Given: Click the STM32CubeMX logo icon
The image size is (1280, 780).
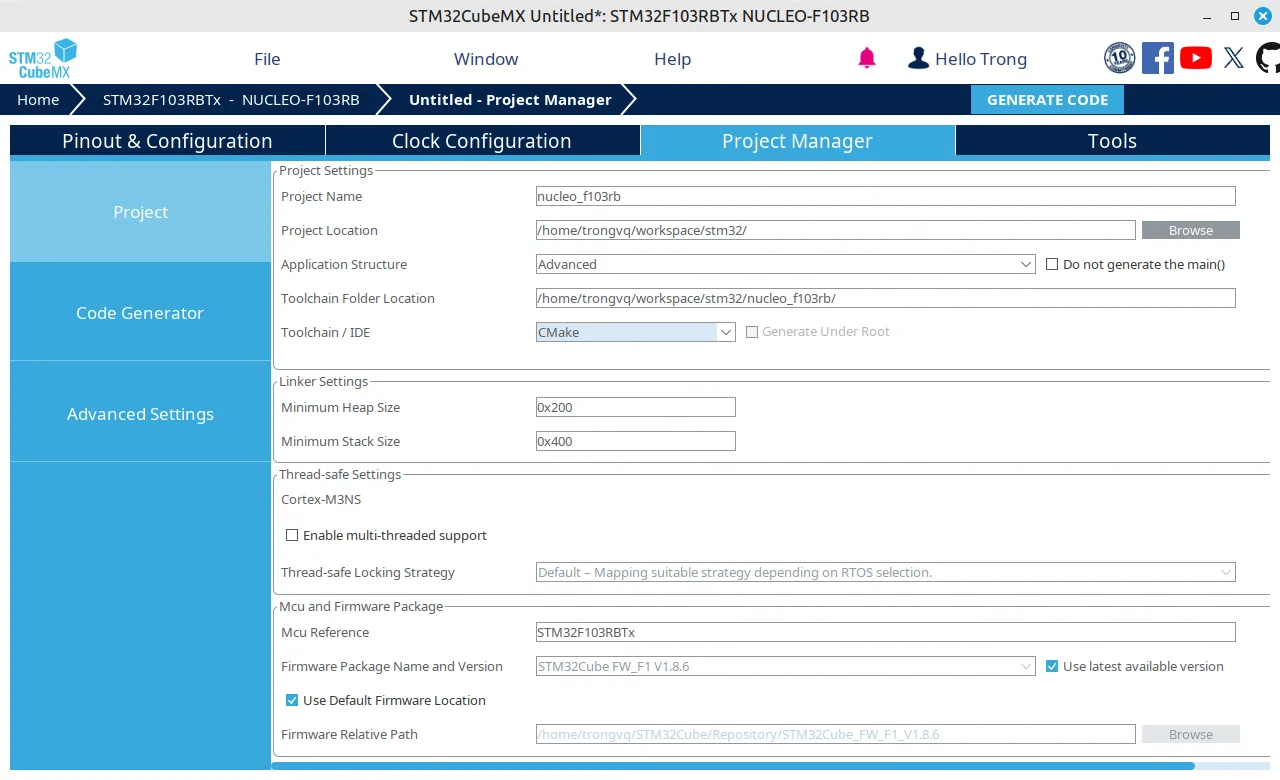Looking at the screenshot, I should tap(43, 59).
